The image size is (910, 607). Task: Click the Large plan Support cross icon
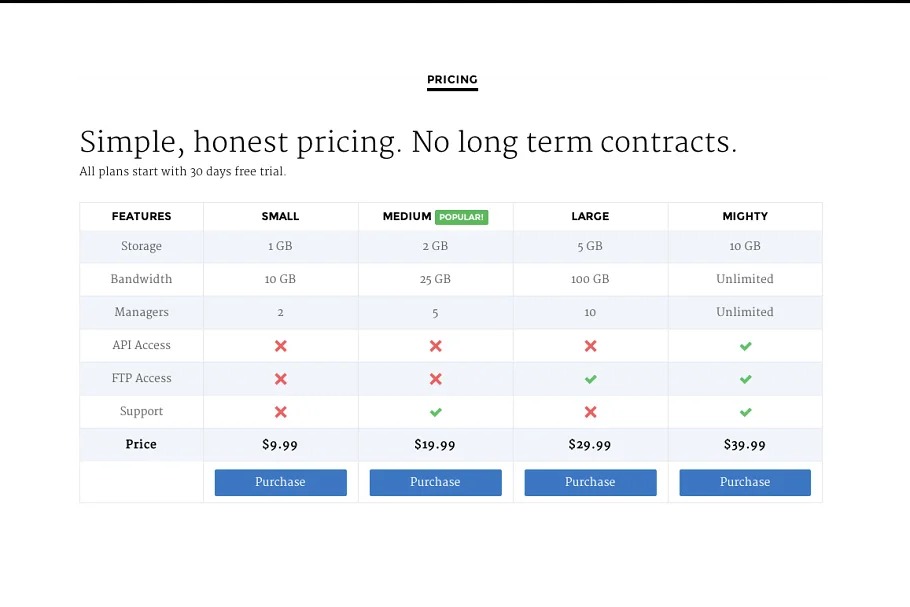[590, 412]
